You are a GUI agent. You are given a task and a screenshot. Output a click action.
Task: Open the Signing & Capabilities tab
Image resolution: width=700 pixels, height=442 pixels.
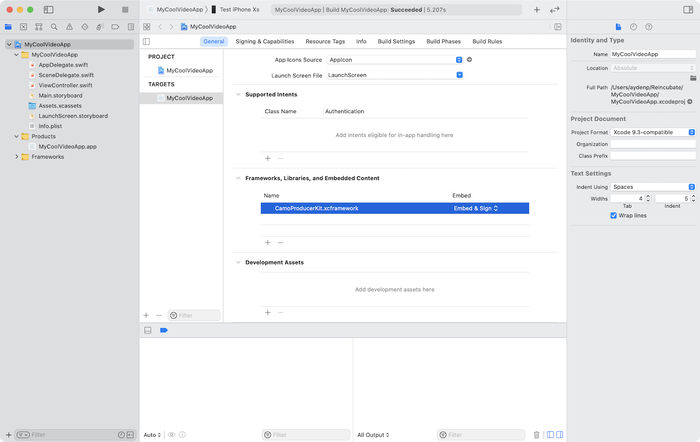tap(265, 41)
